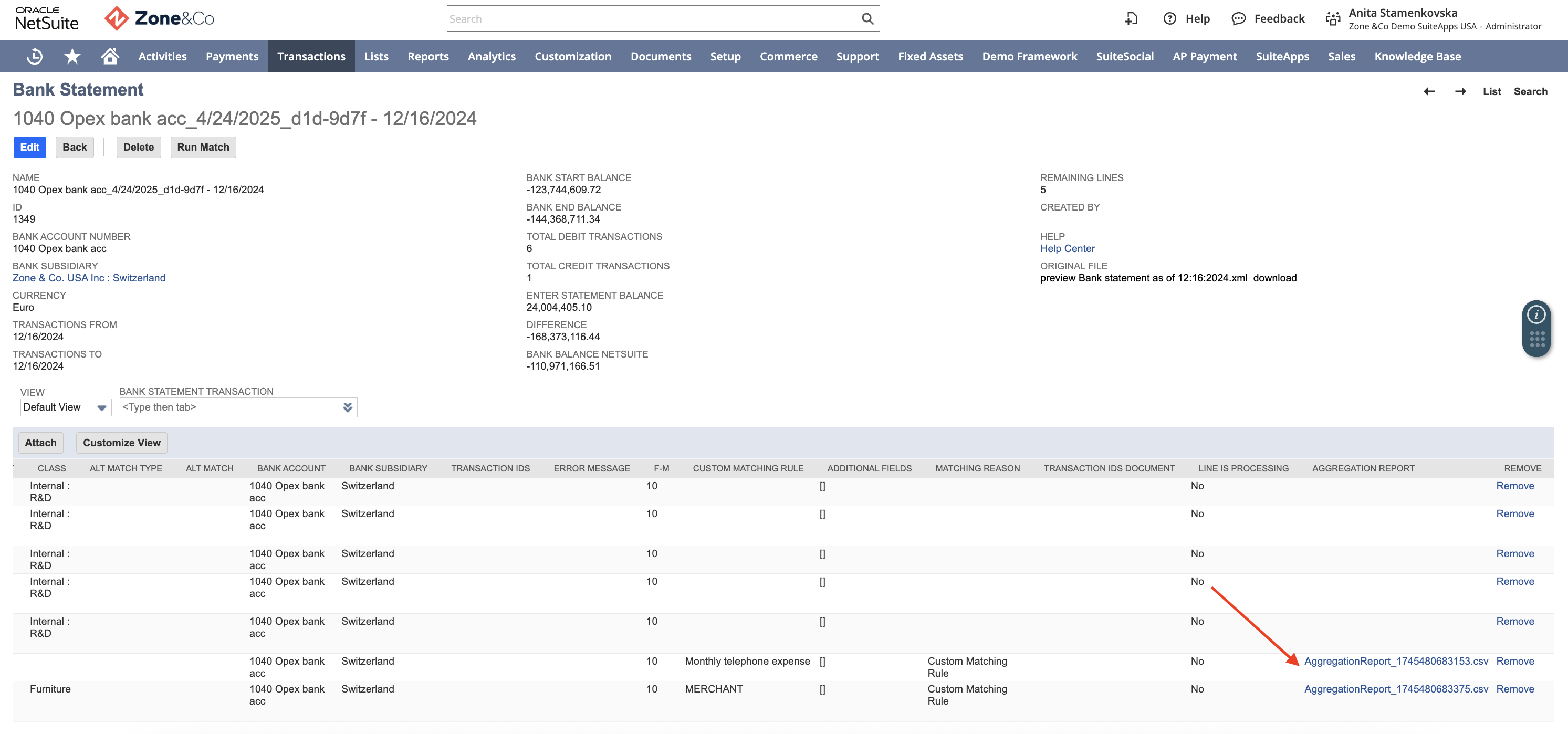Click the Run Match button
Image resolution: width=1568 pixels, height=734 pixels.
(203, 148)
